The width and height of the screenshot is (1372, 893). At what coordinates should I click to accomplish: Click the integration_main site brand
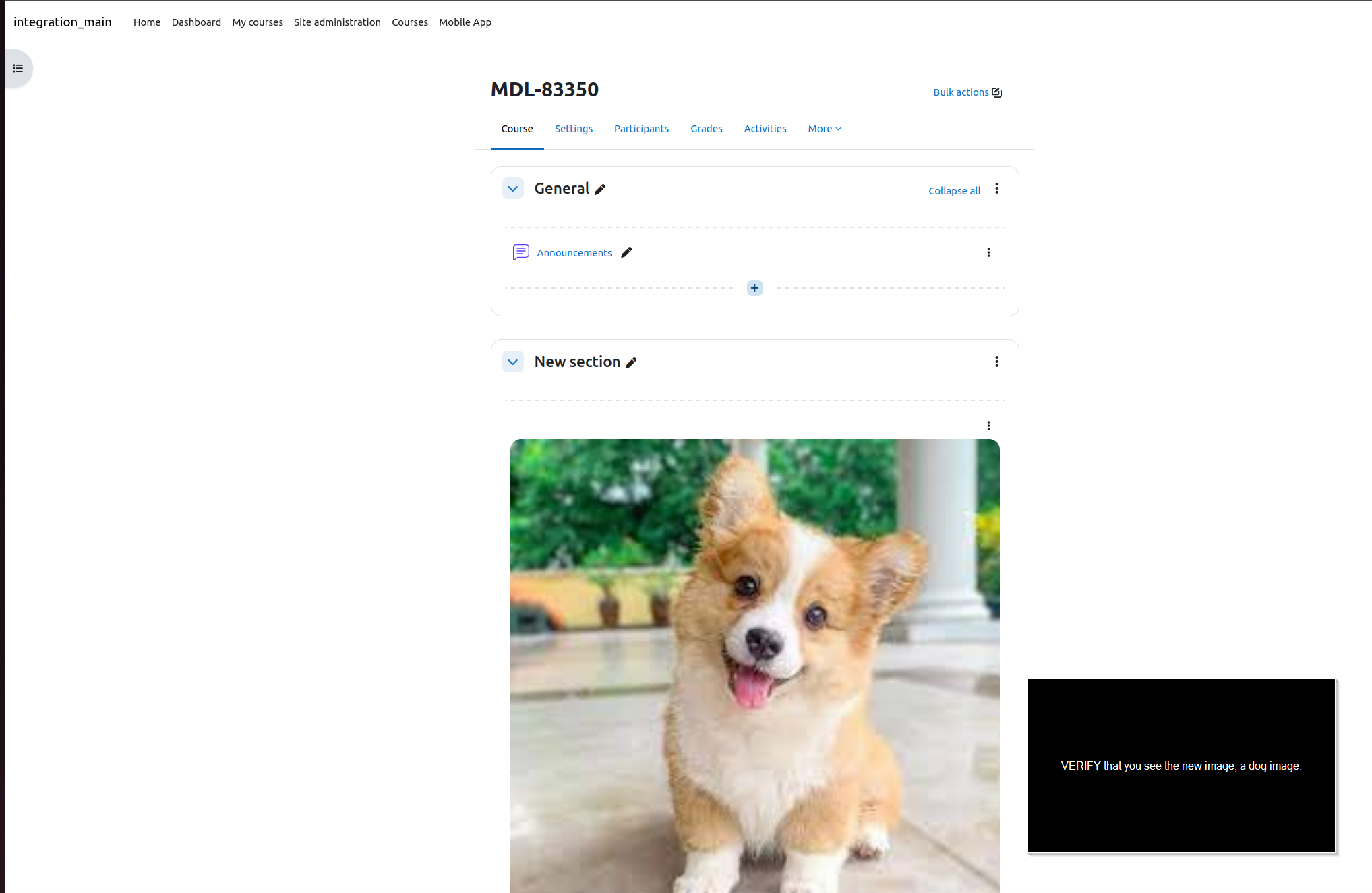coord(63,22)
